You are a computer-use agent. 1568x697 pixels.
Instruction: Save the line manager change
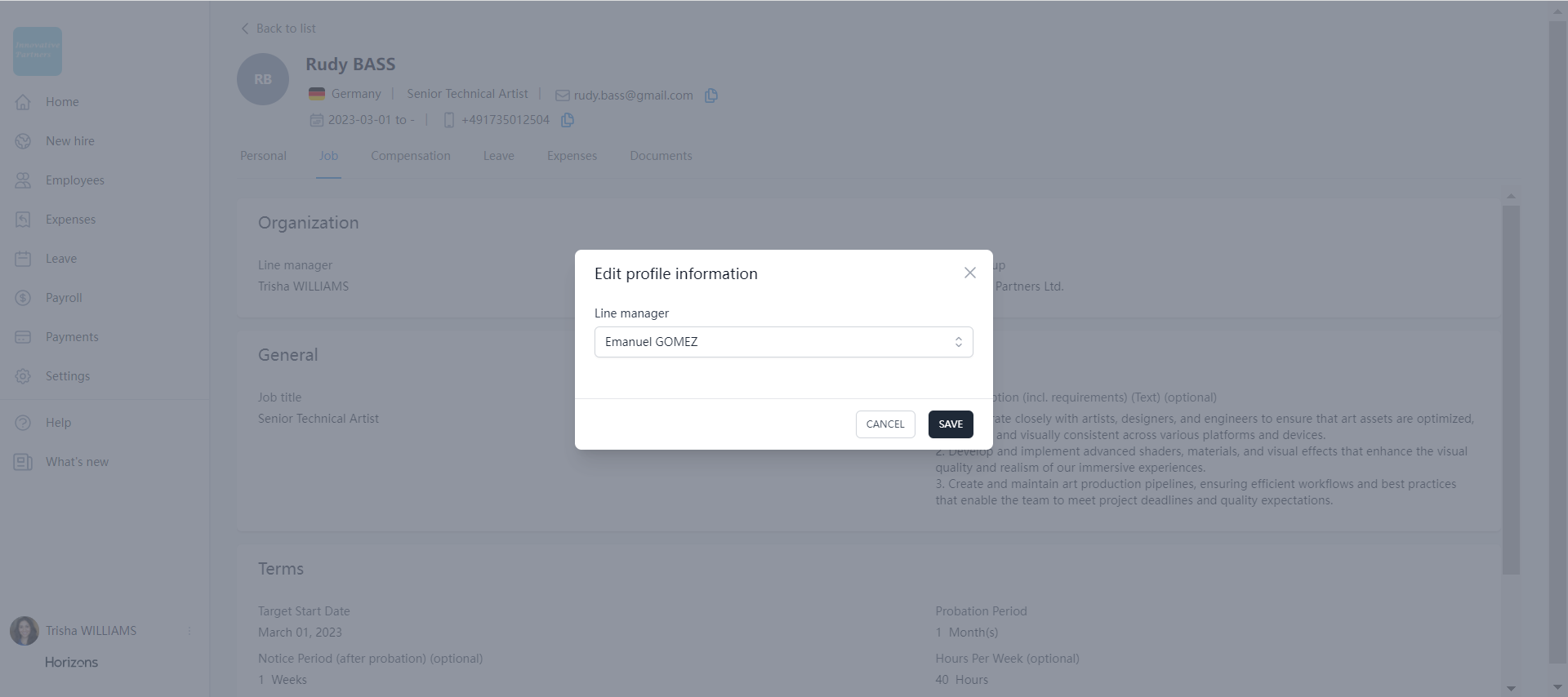point(951,424)
